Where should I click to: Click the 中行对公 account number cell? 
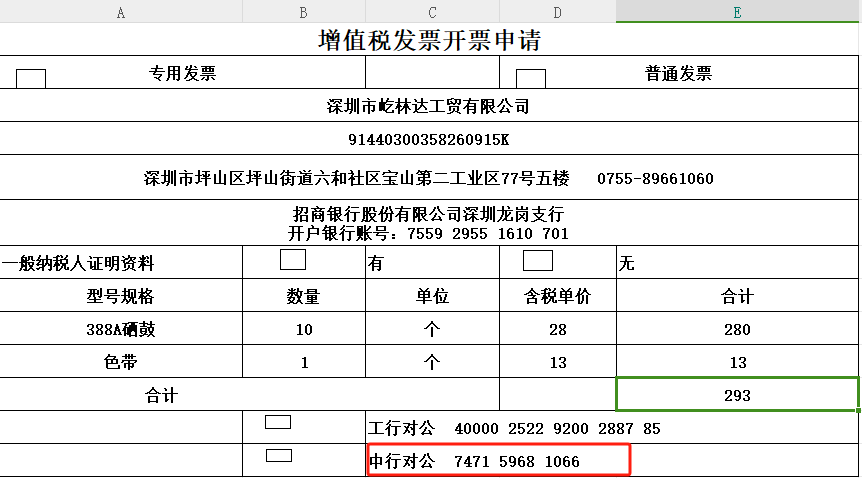(498, 461)
